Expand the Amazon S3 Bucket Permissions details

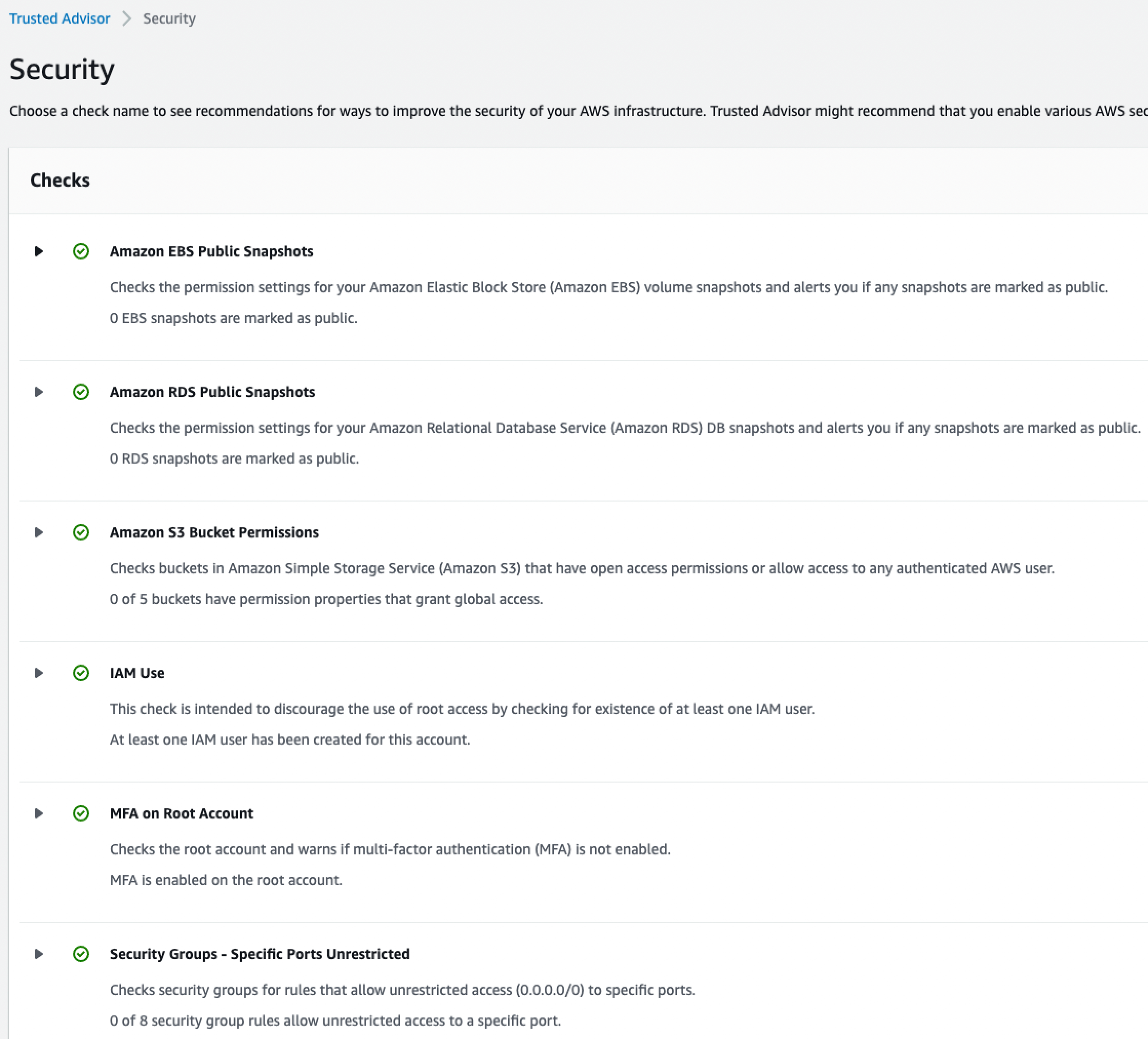pos(38,532)
